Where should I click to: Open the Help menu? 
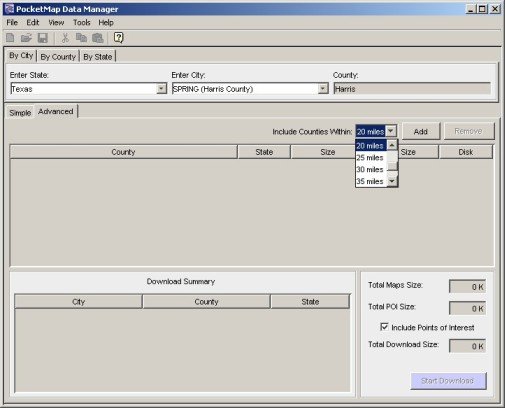106,22
